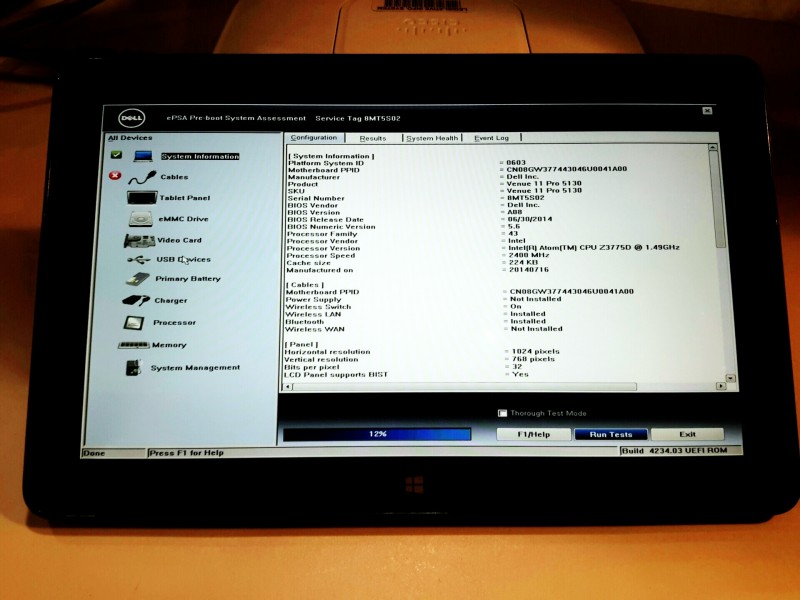Click the [ Panel ] section header
The height and width of the screenshot is (600, 800).
pos(301,344)
